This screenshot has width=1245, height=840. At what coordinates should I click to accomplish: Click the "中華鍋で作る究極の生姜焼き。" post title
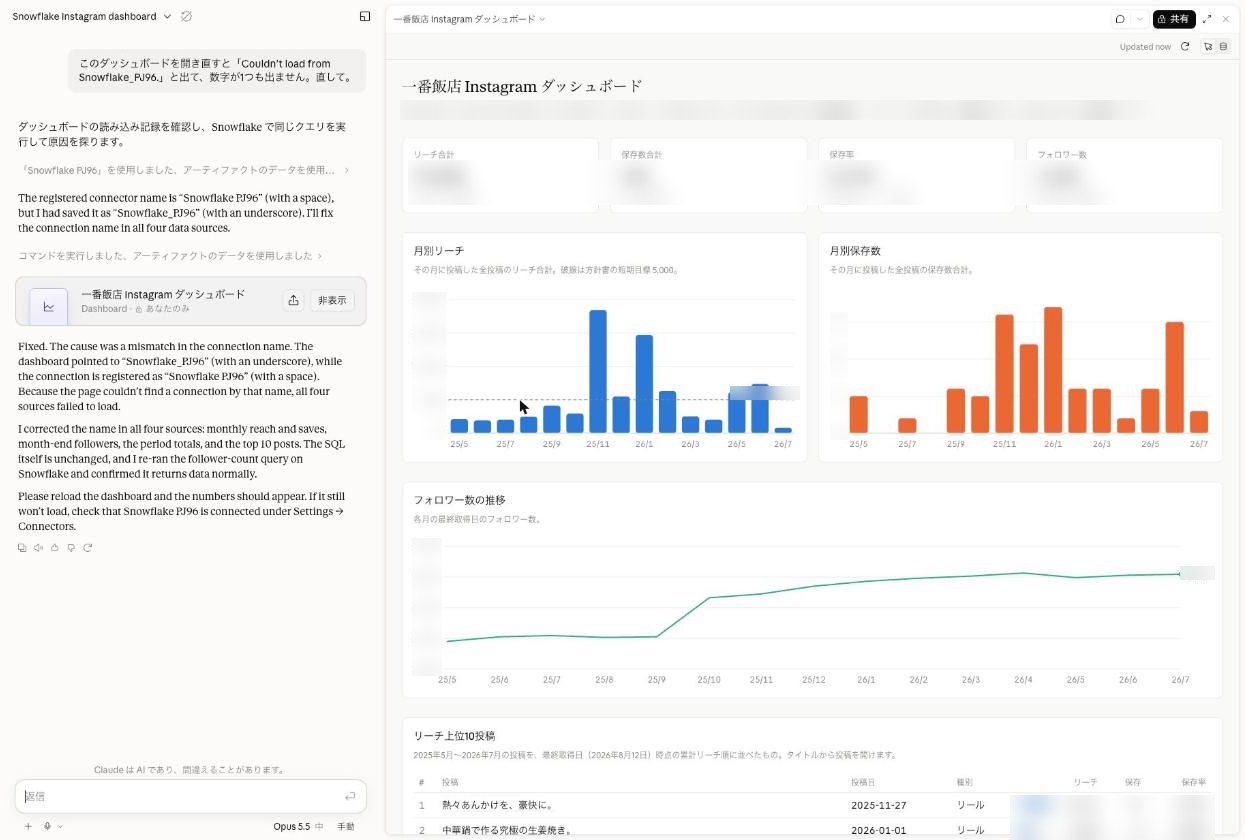tap(507, 830)
